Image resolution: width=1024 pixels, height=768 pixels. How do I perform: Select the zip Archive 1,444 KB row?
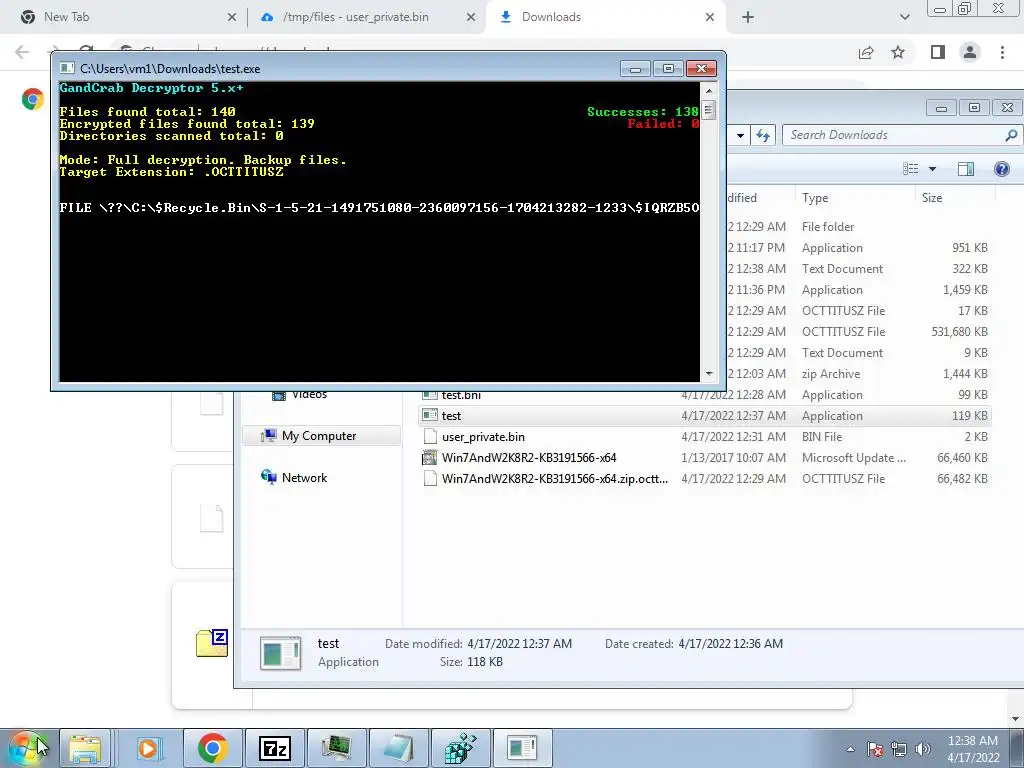859,374
